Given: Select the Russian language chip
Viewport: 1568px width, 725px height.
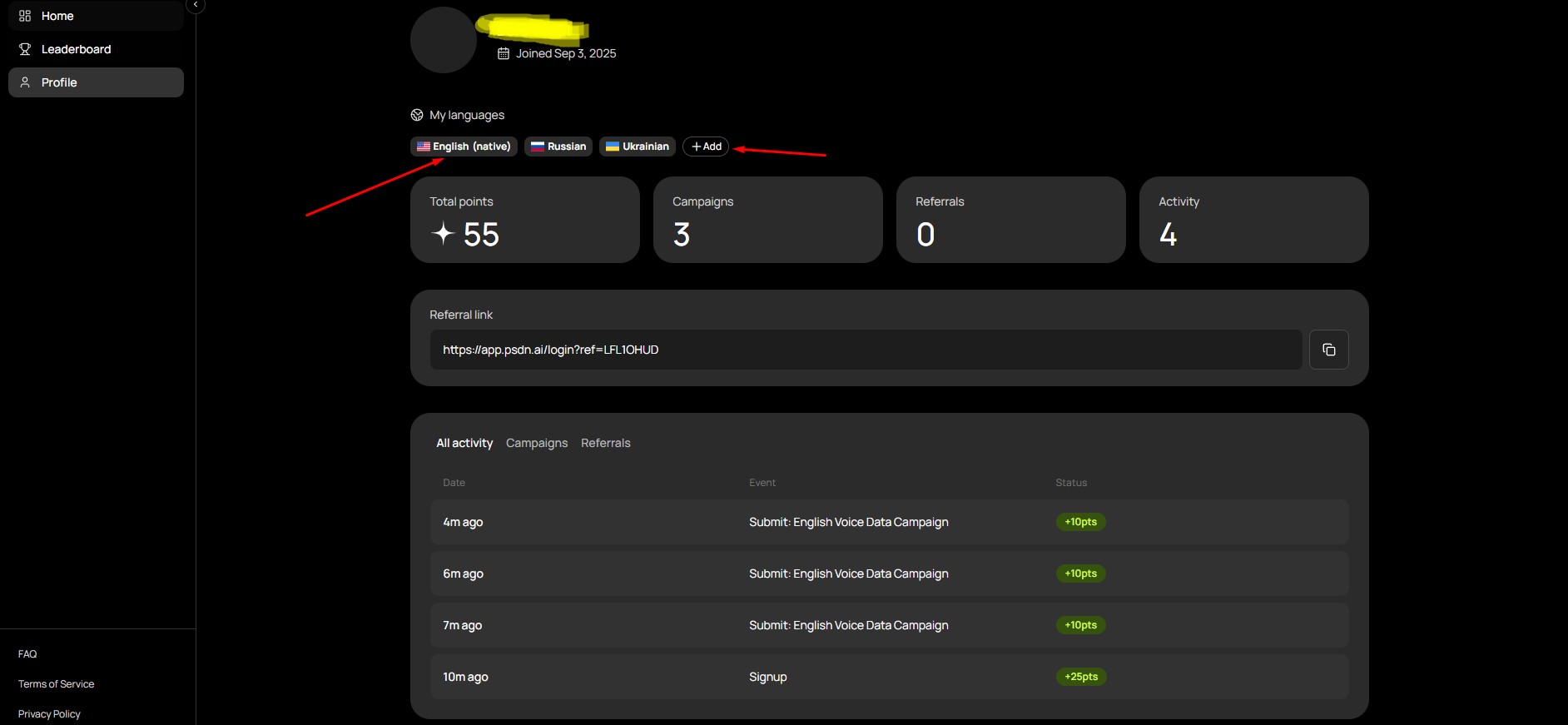Looking at the screenshot, I should pyautogui.click(x=558, y=146).
